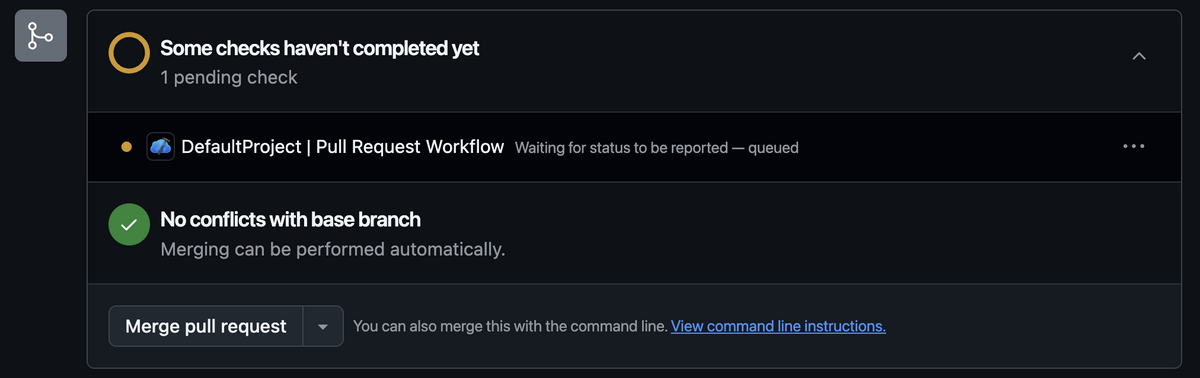Click 'Merging can be performed automatically.' text
1200x378 pixels.
coord(333,248)
